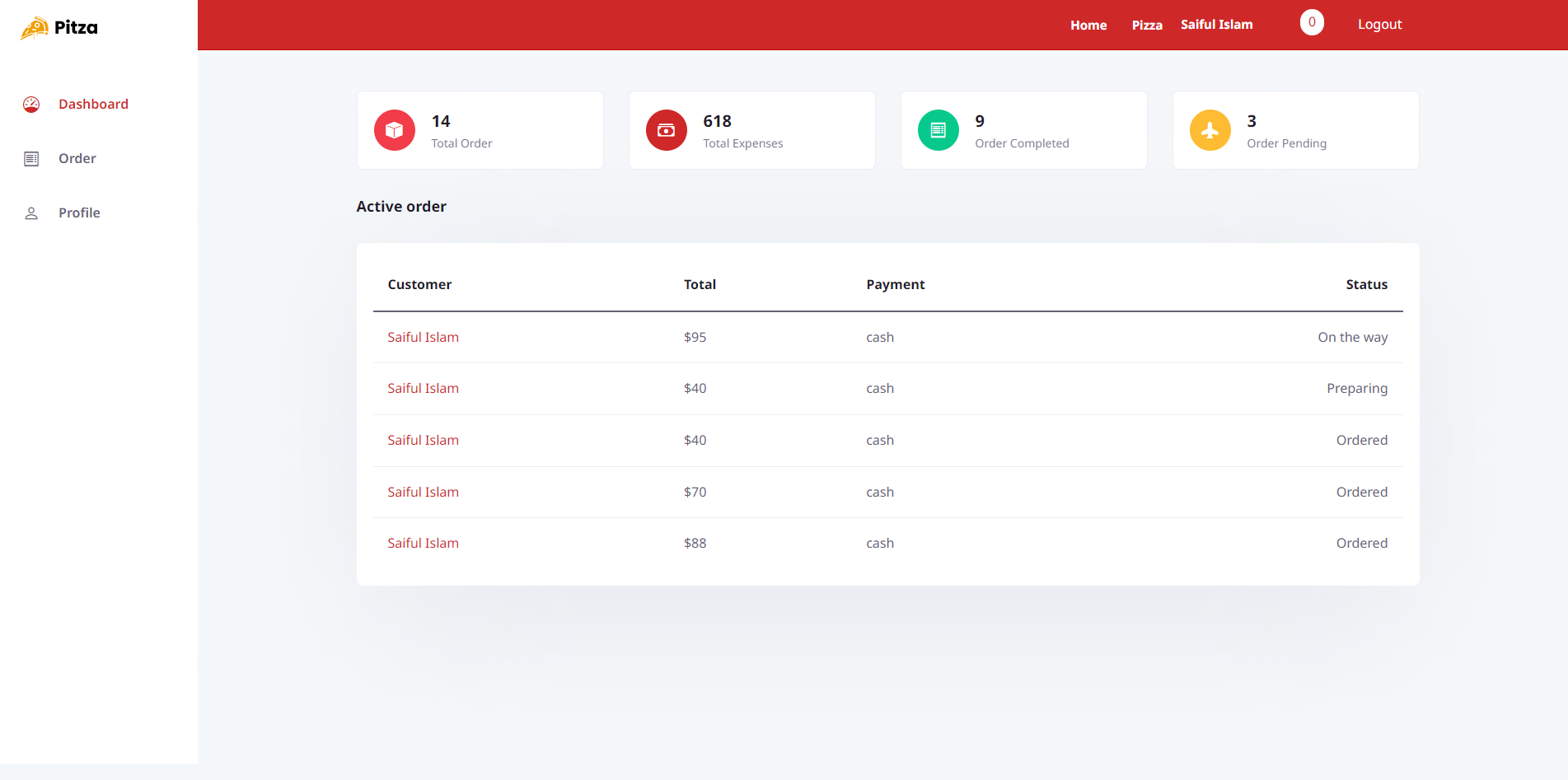Select the $40 total in the Preparing row
Screen dimensions: 1568x780
coord(695,388)
